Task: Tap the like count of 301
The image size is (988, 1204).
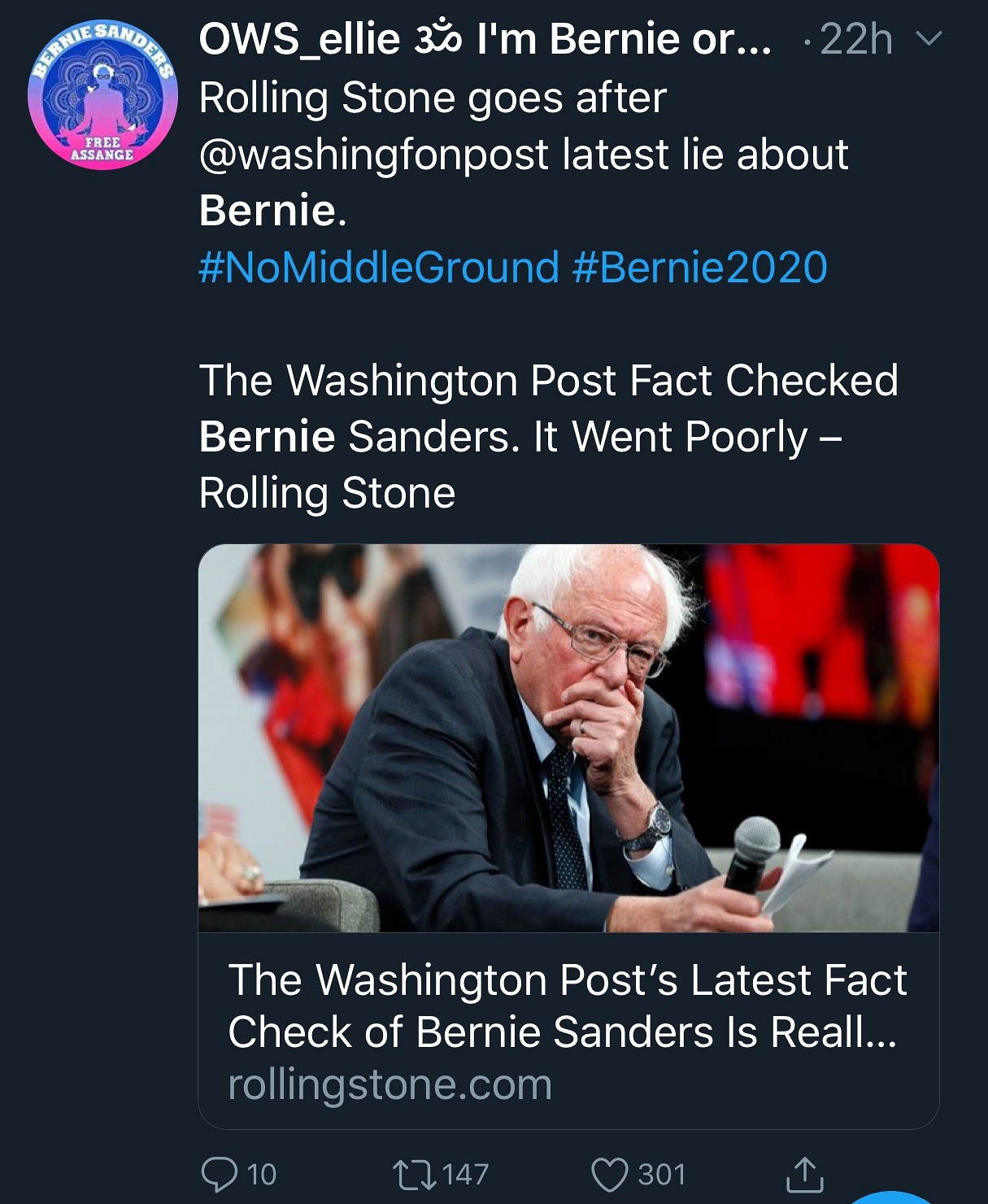Action: tap(662, 1175)
